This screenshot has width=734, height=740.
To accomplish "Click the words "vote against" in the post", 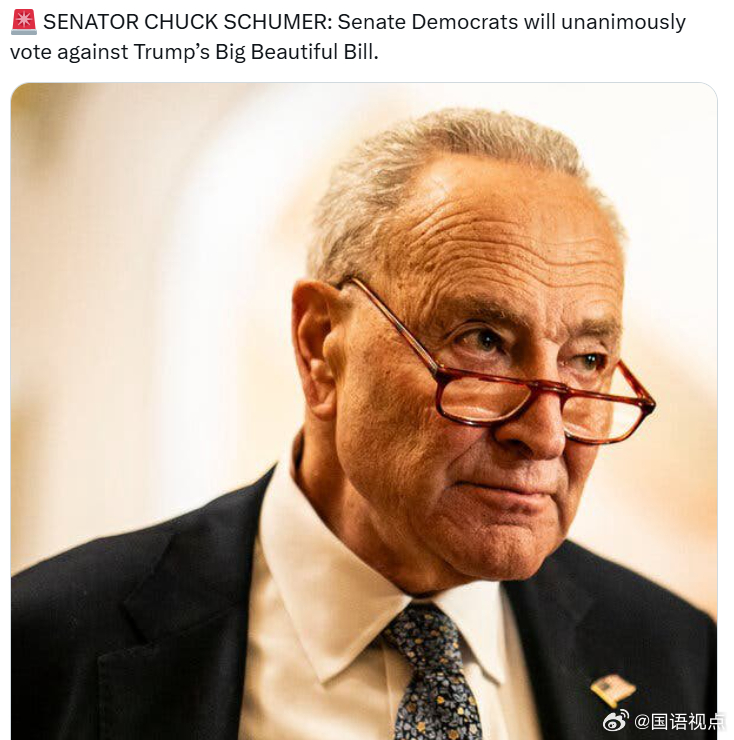I will 69,52.
